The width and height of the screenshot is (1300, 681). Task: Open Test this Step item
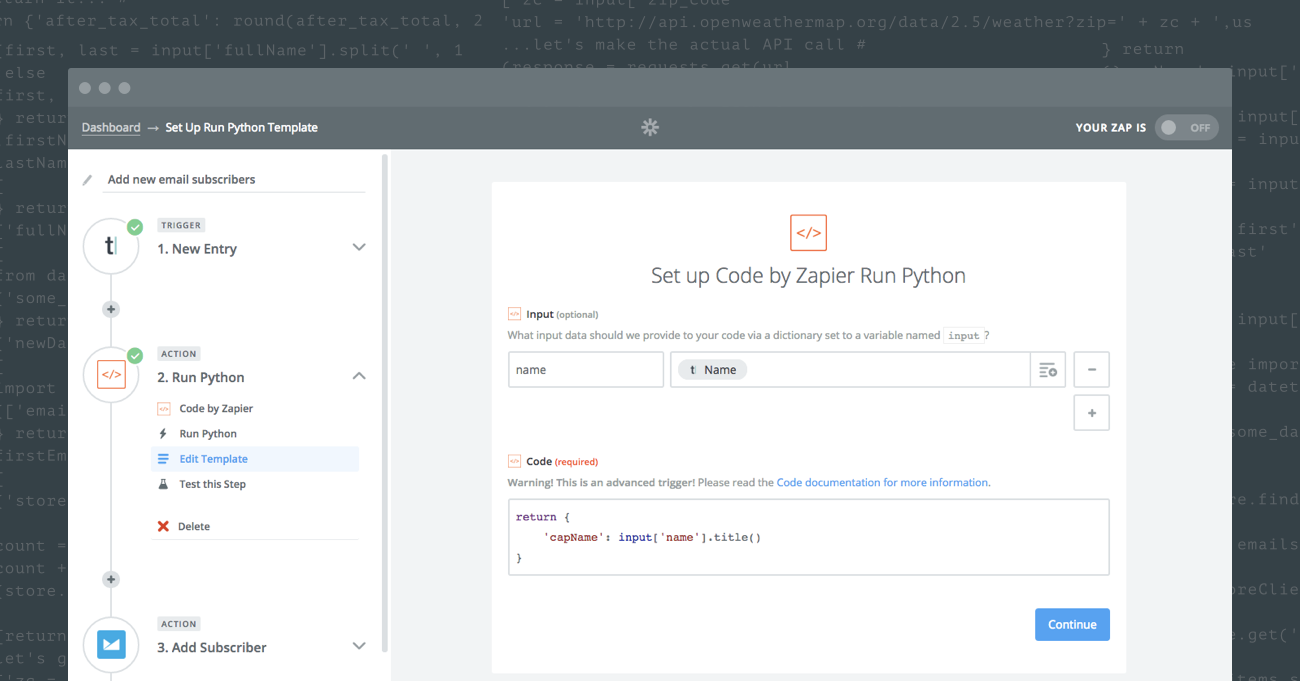tap(212, 484)
